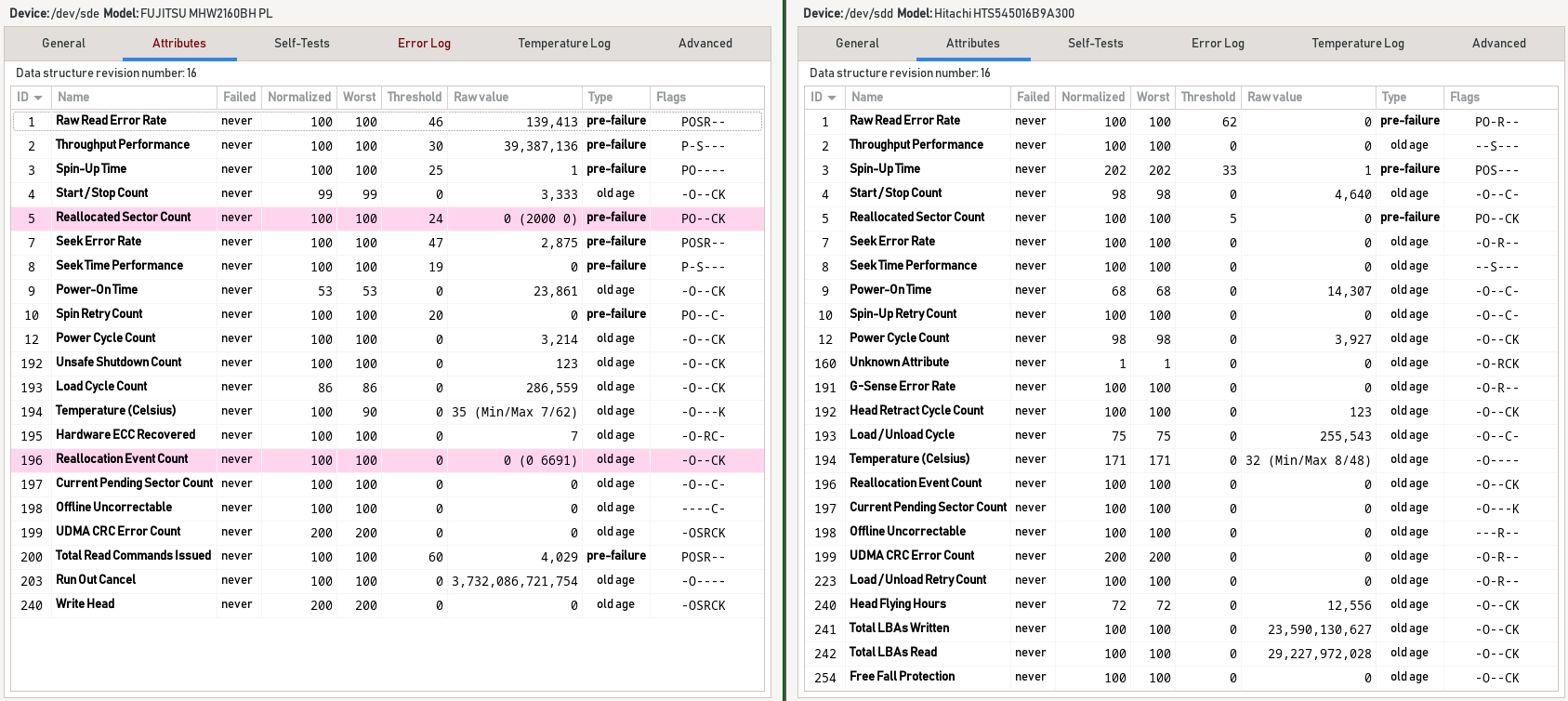
Task: Select raw value 14,307 in Hitachi table
Action: (1350, 291)
